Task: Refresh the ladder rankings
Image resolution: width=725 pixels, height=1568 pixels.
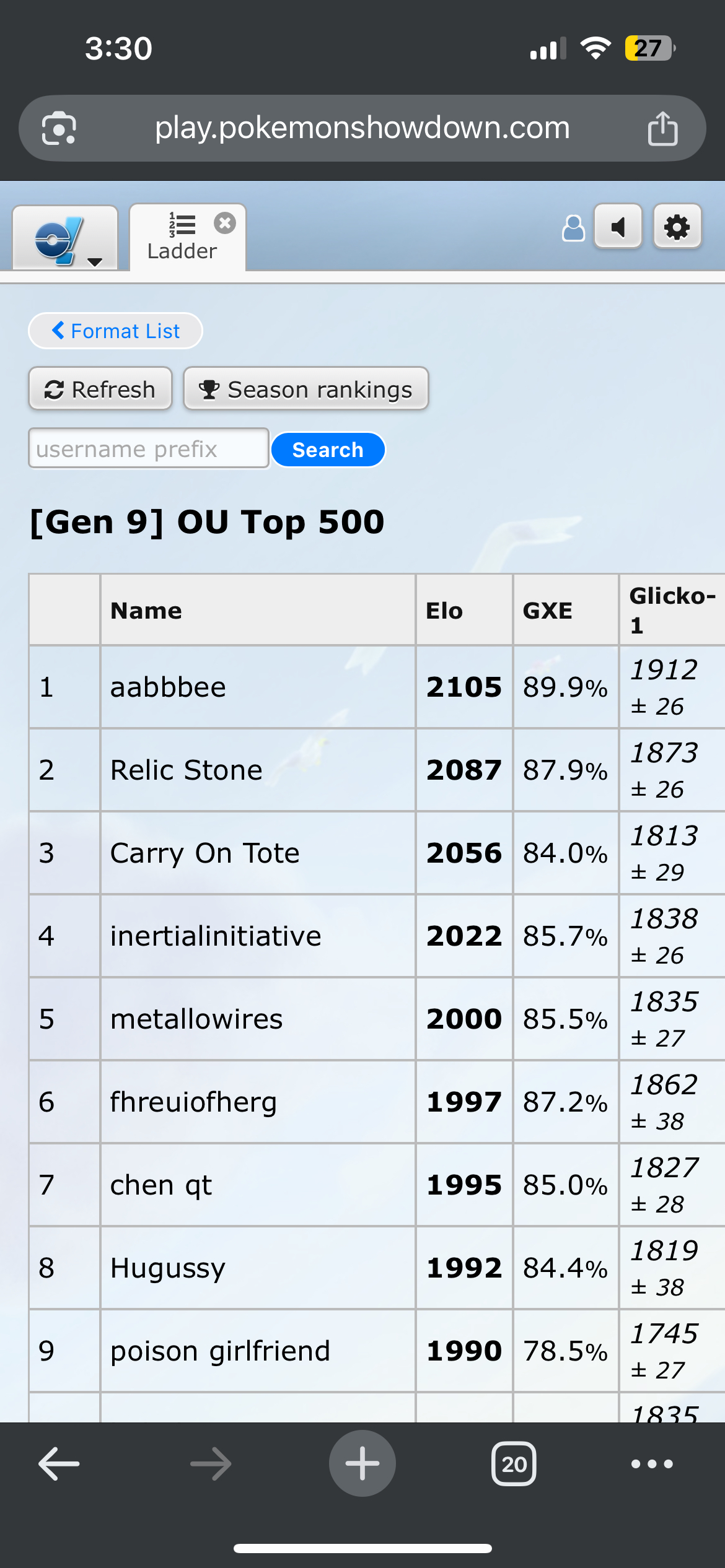Action: pyautogui.click(x=100, y=389)
